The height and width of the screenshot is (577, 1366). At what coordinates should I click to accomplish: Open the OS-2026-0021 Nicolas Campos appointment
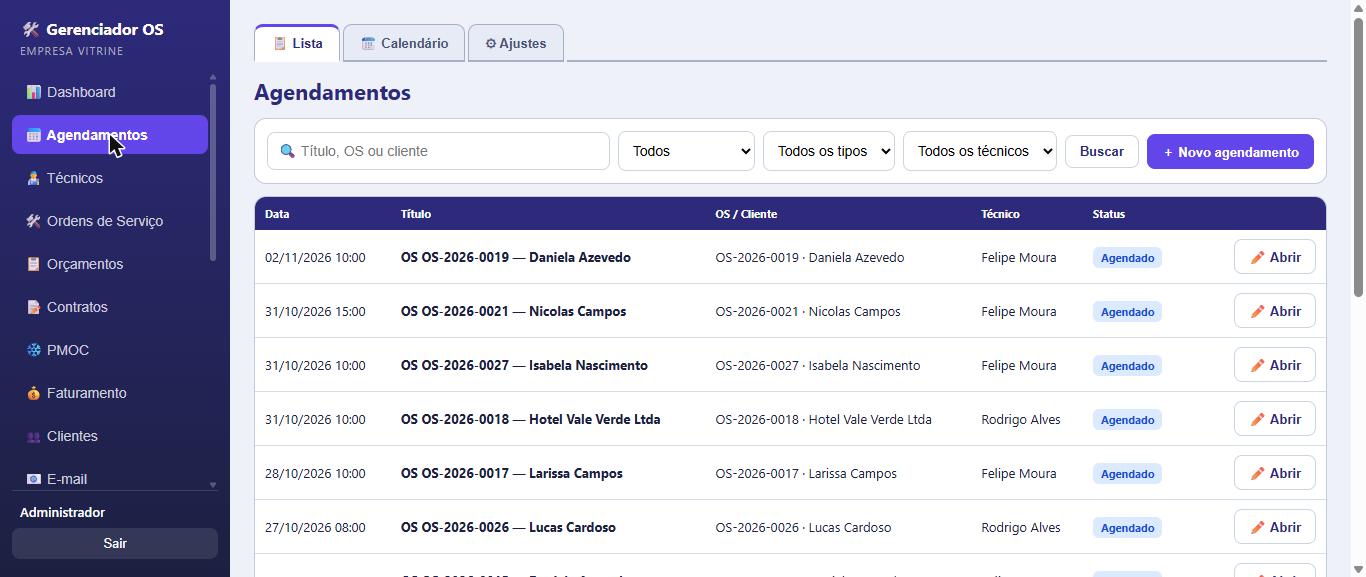pyautogui.click(x=1274, y=311)
